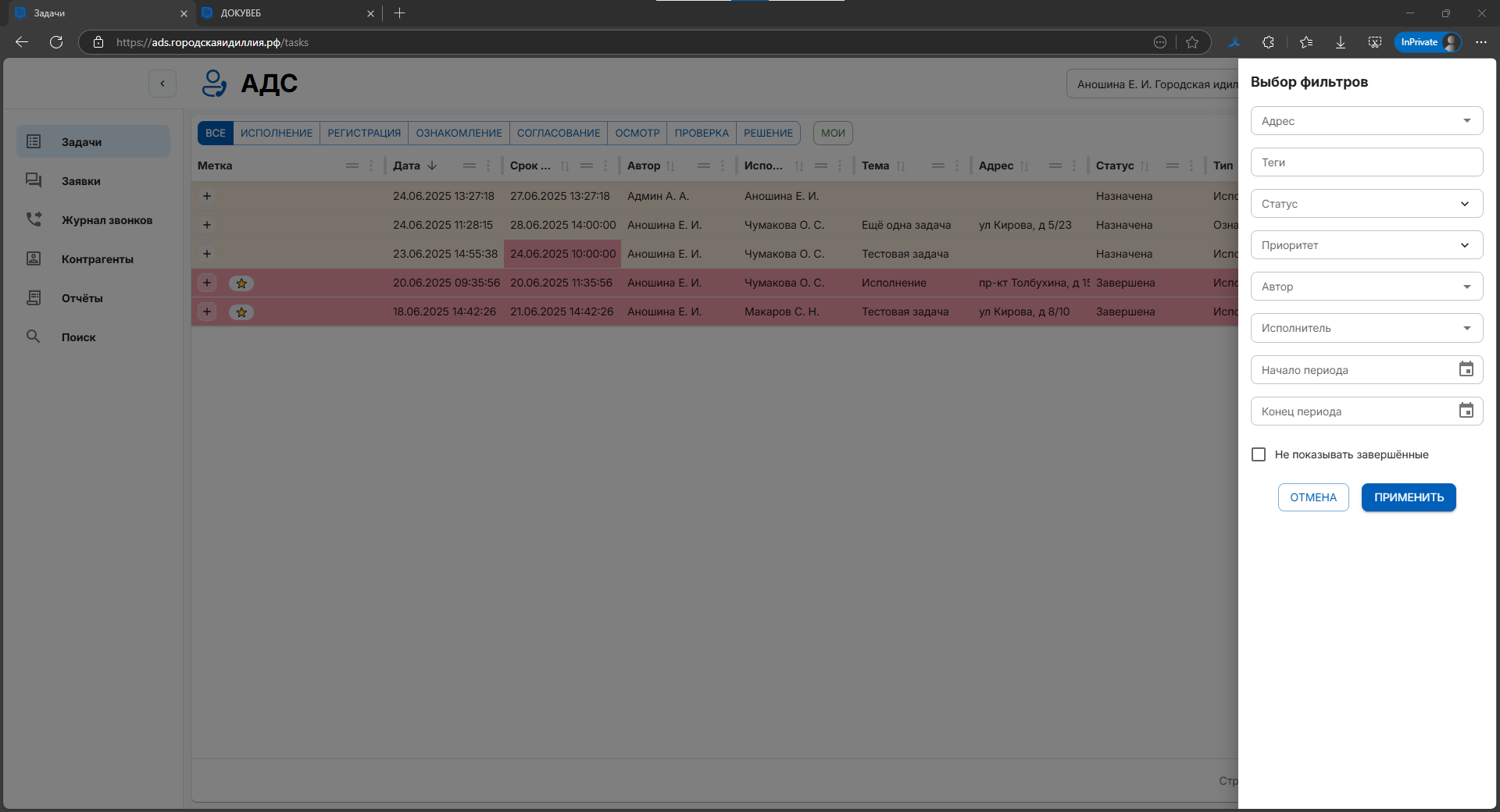The height and width of the screenshot is (812, 1500).
Task: Open calendar picker for Конец периода
Action: 1466,411
